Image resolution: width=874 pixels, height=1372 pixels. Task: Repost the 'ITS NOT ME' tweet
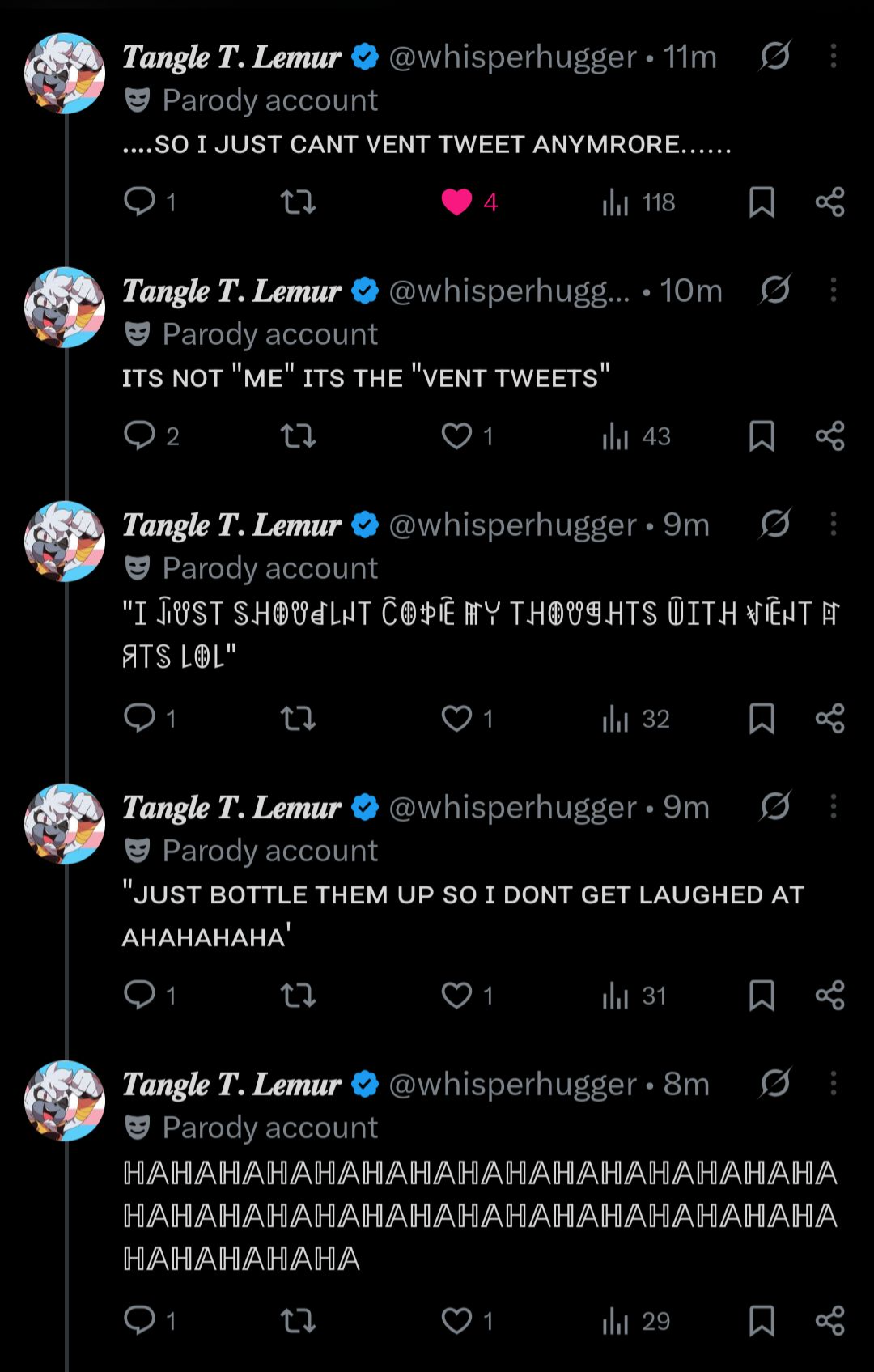[x=298, y=435]
